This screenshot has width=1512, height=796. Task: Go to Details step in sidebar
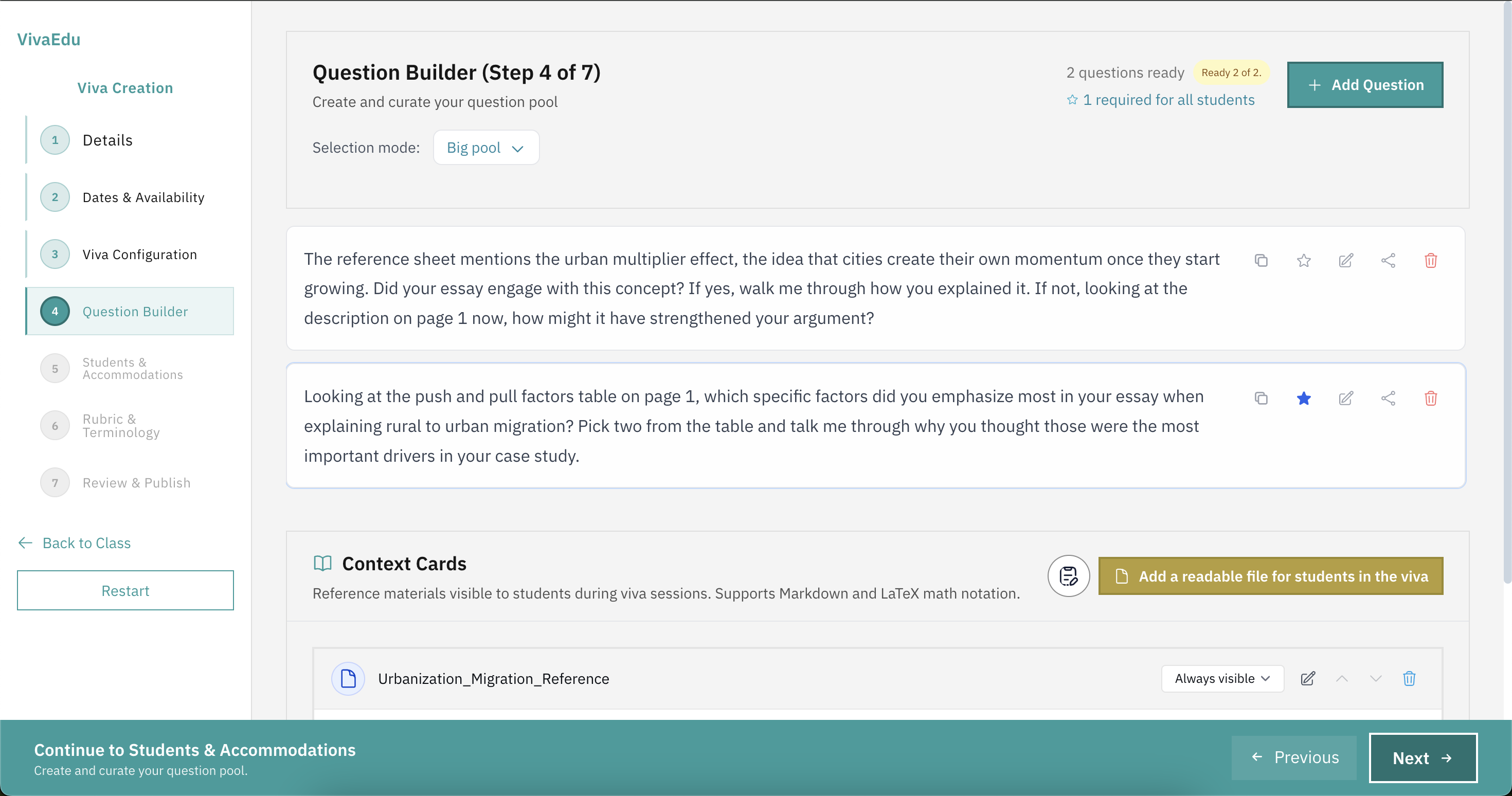coord(107,140)
